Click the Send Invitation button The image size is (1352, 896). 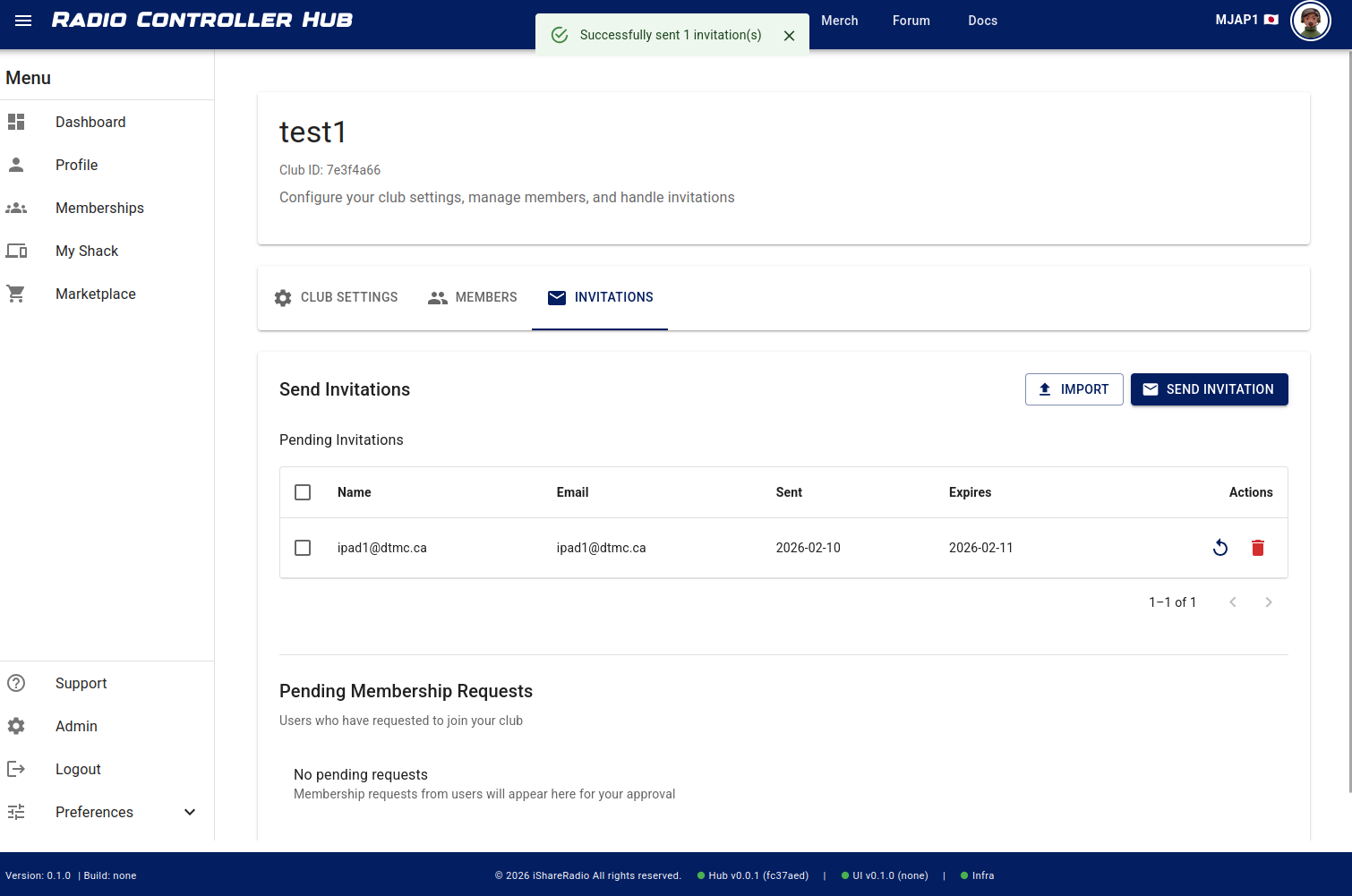click(1209, 389)
